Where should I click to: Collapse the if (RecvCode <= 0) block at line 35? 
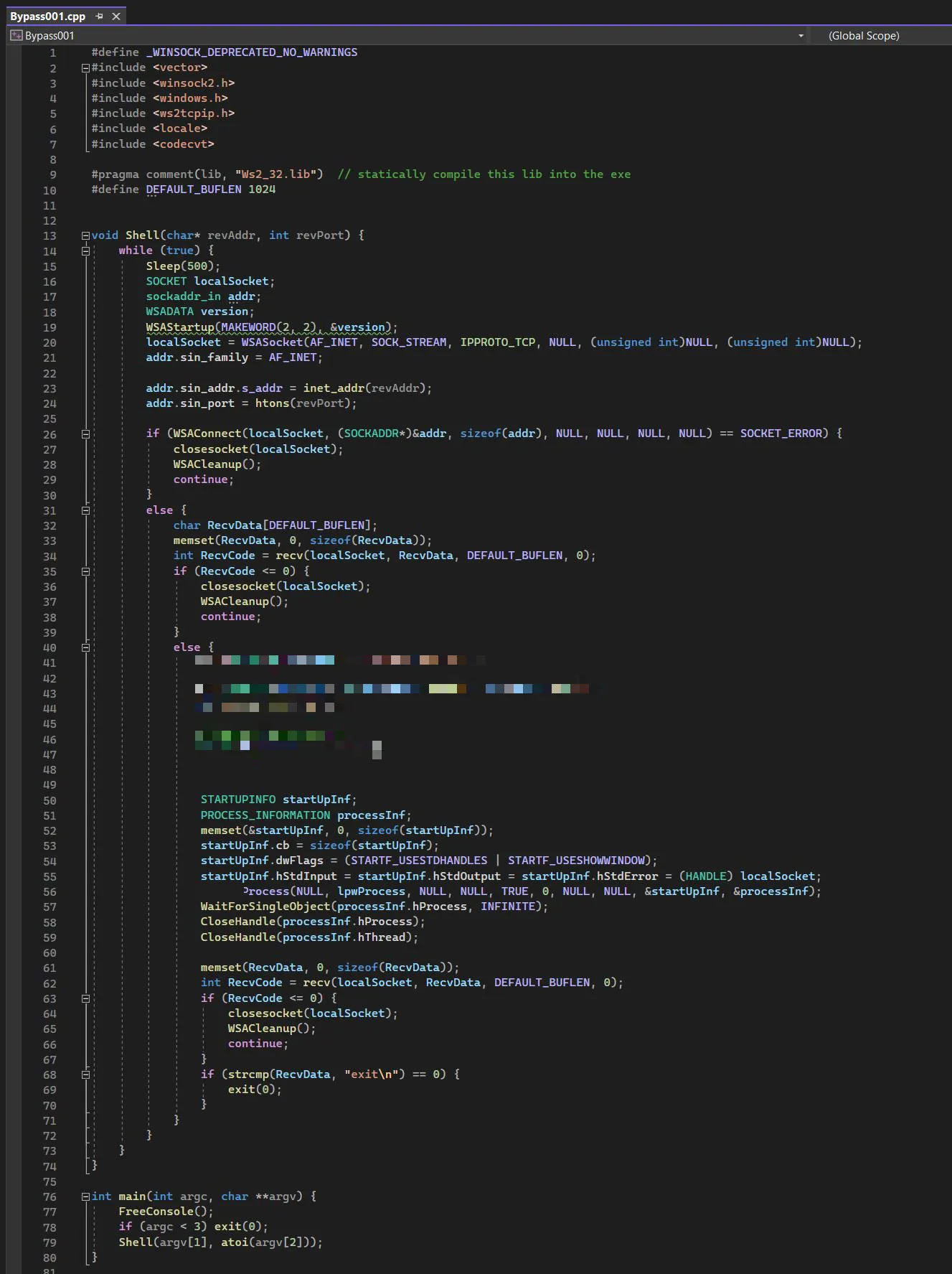pos(85,571)
